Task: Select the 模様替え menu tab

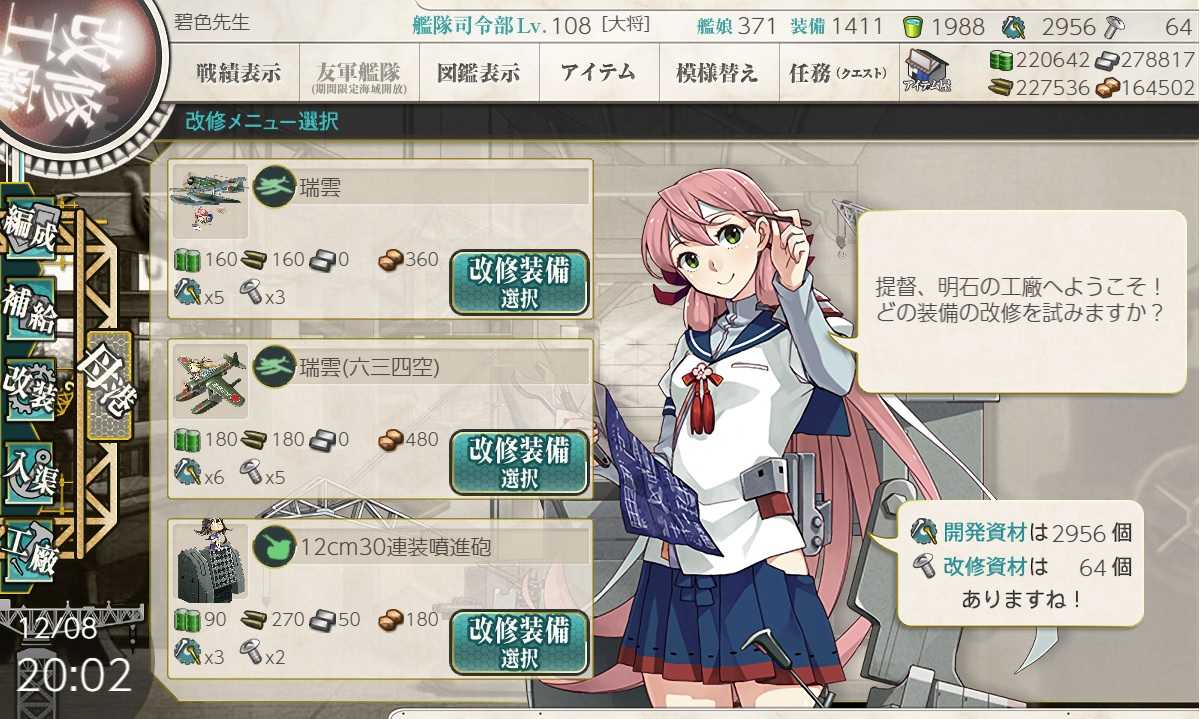Action: 718,73
